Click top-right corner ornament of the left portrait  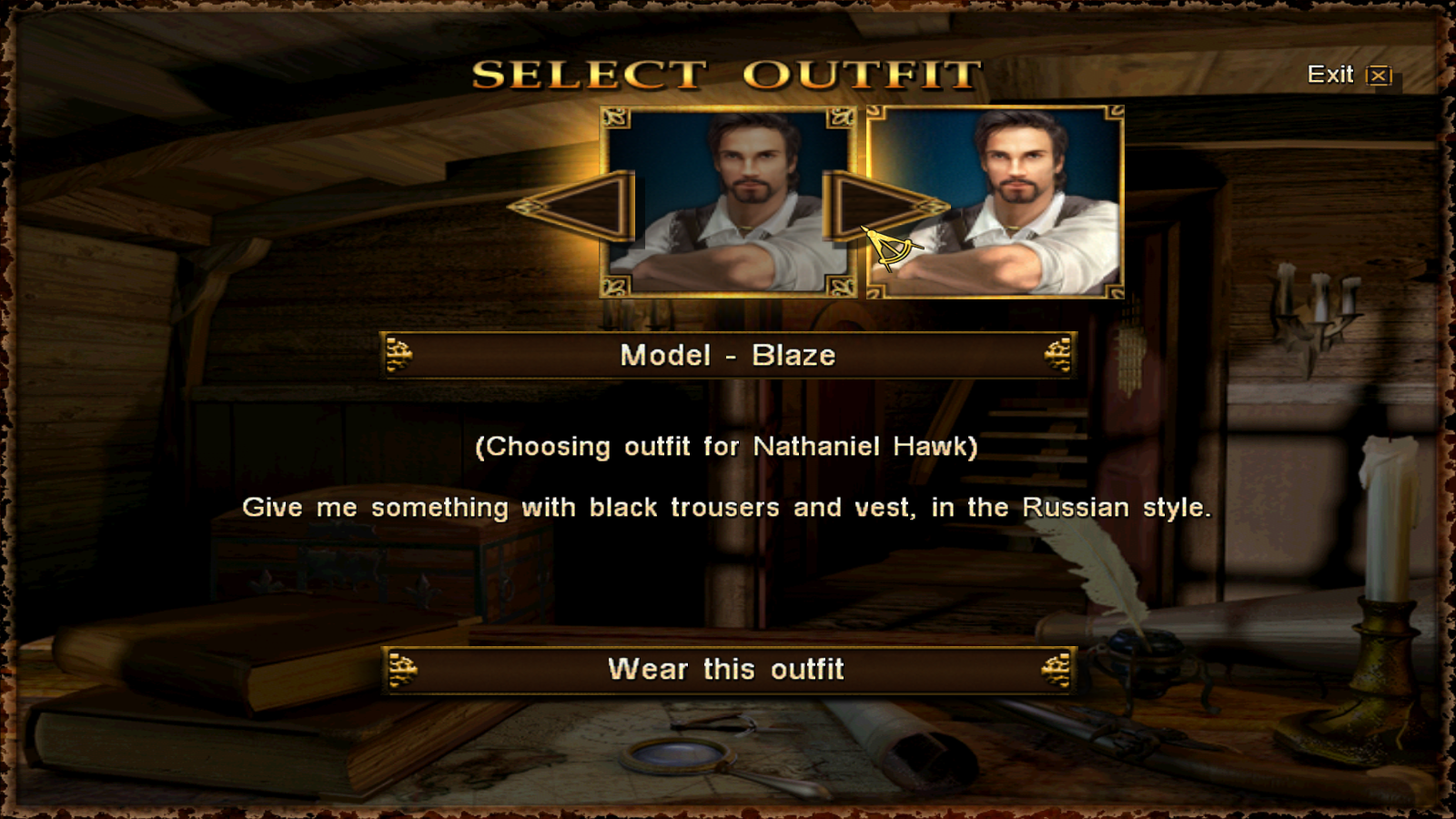coord(841,118)
